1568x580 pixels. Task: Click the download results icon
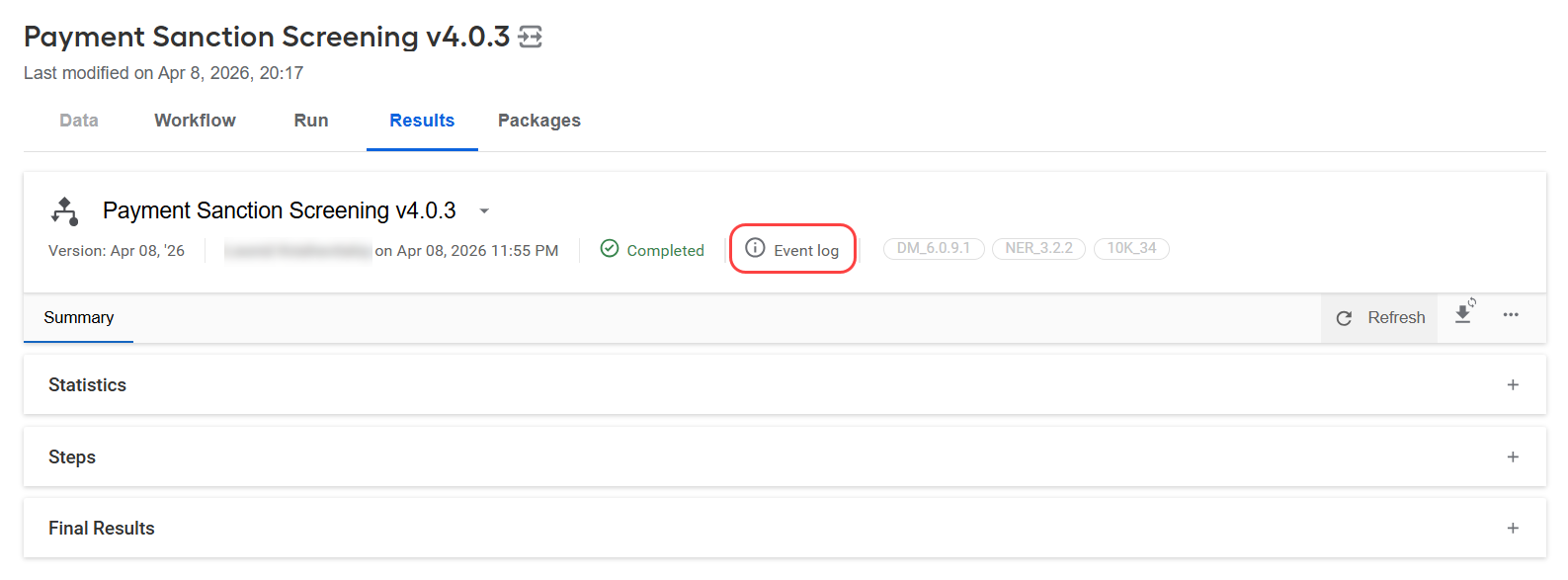pos(1464,312)
